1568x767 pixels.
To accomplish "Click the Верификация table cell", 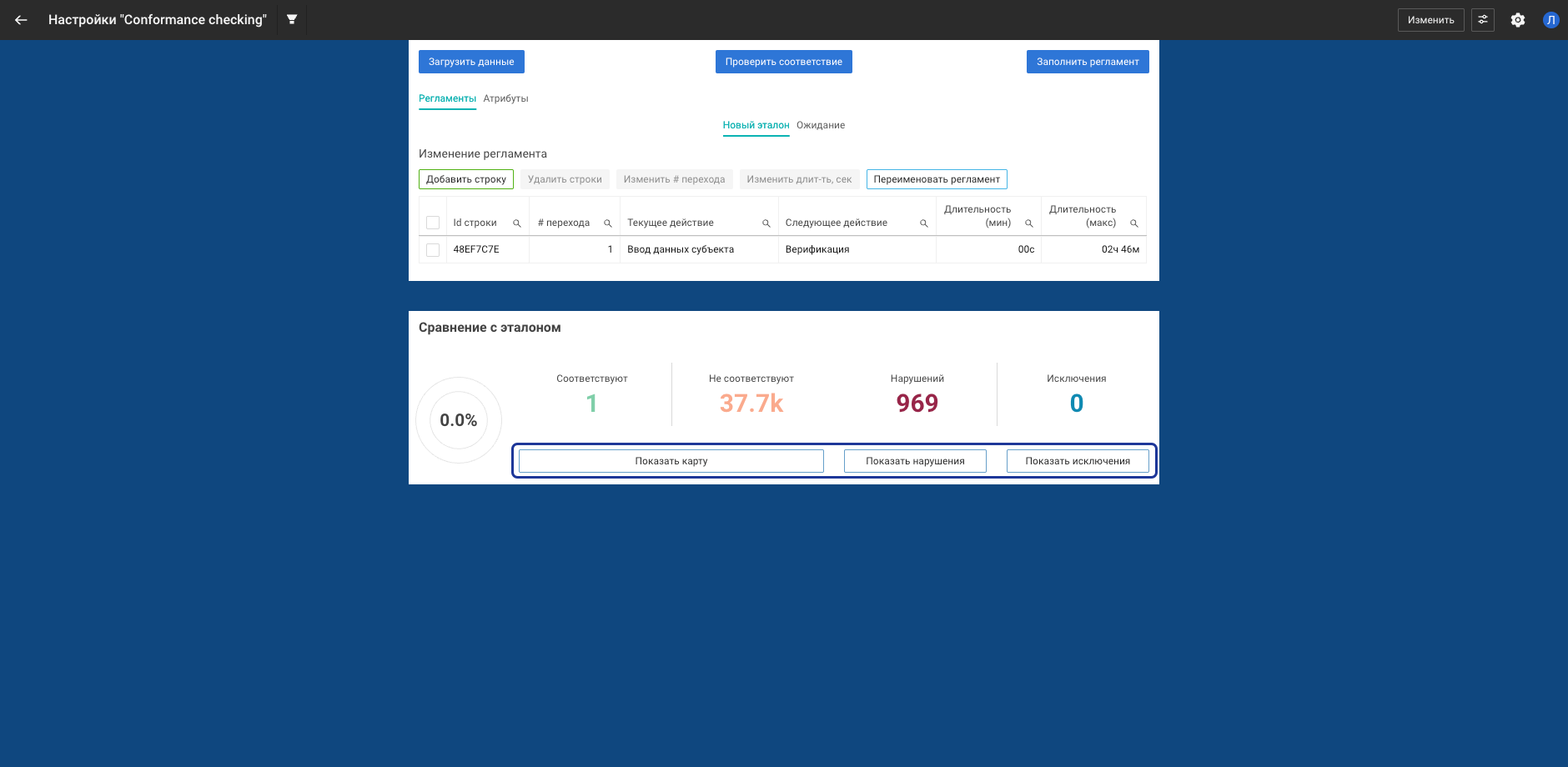I will [x=817, y=249].
